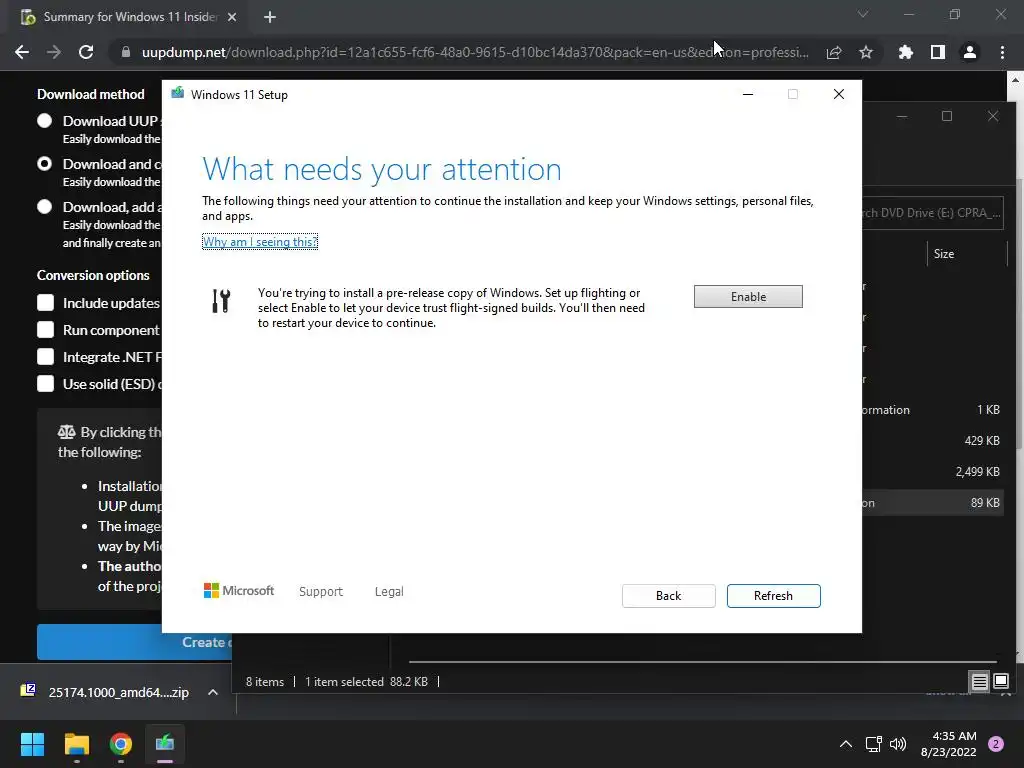Open the clock showing 4:35 AM 8/23/2022
The width and height of the screenshot is (1024, 768).
[x=948, y=744]
